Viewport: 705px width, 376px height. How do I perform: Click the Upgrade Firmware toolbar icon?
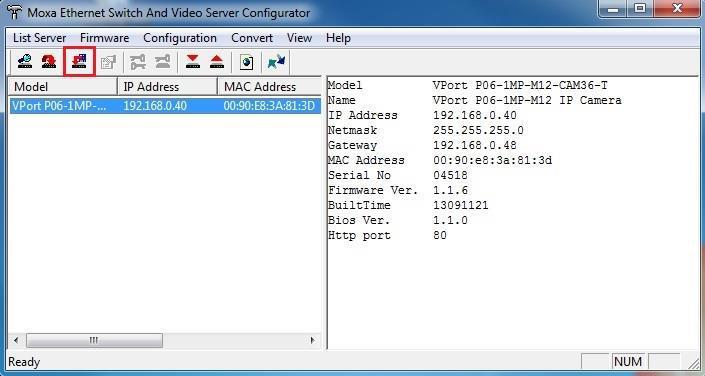79,62
